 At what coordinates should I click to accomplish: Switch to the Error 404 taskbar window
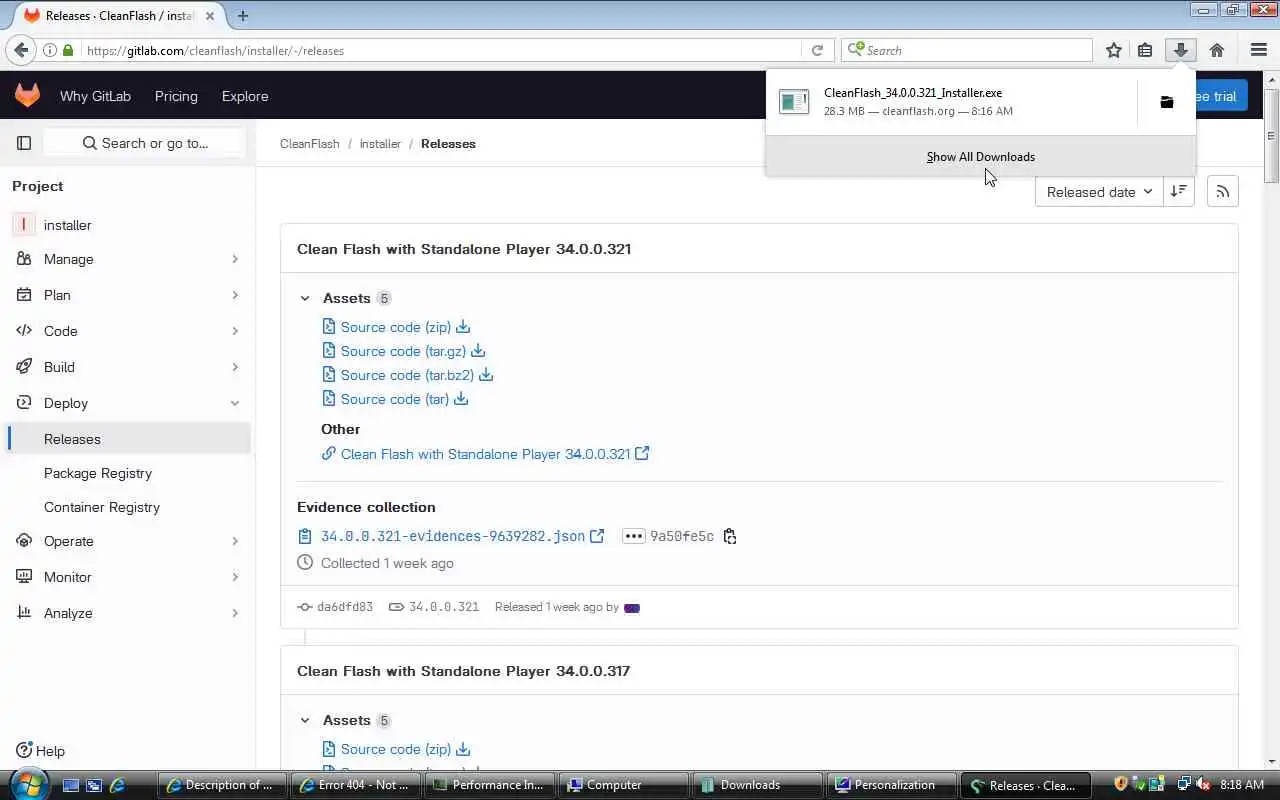click(x=355, y=785)
